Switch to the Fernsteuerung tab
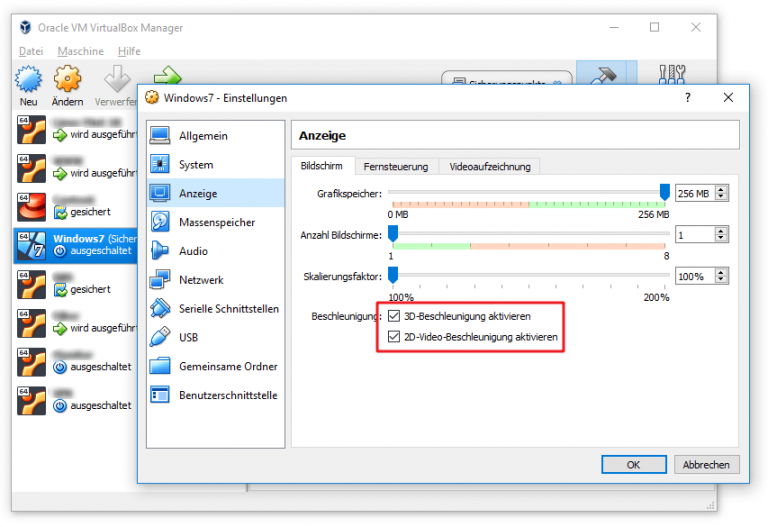 [x=396, y=167]
